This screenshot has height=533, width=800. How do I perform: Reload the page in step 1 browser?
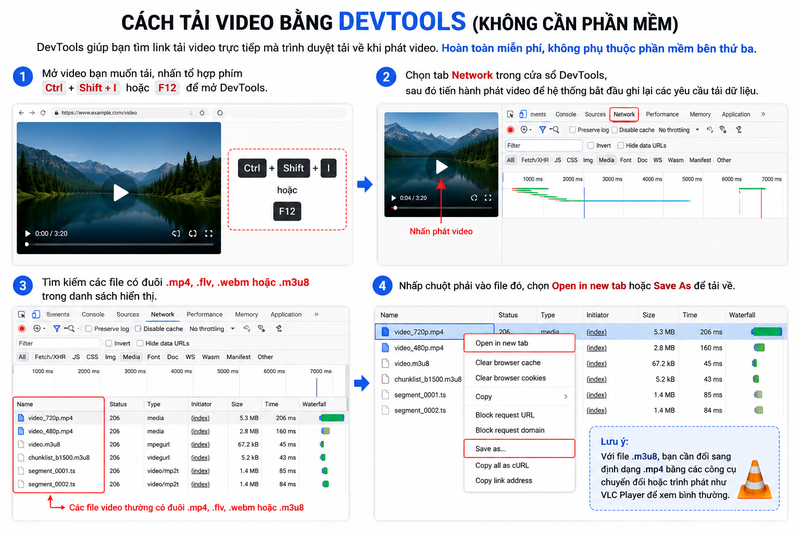tap(43, 113)
